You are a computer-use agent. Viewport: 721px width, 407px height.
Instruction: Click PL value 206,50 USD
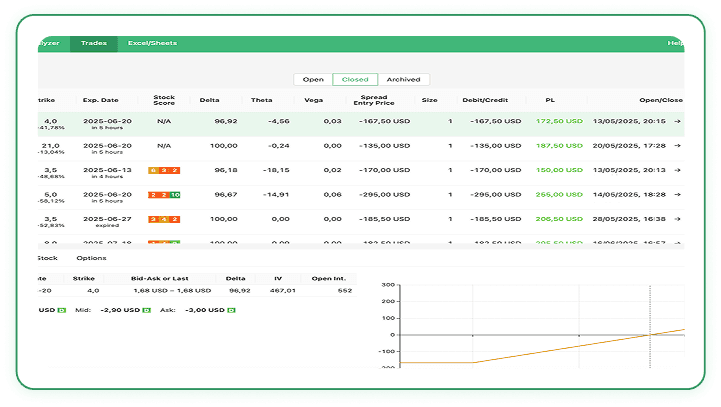[559, 219]
